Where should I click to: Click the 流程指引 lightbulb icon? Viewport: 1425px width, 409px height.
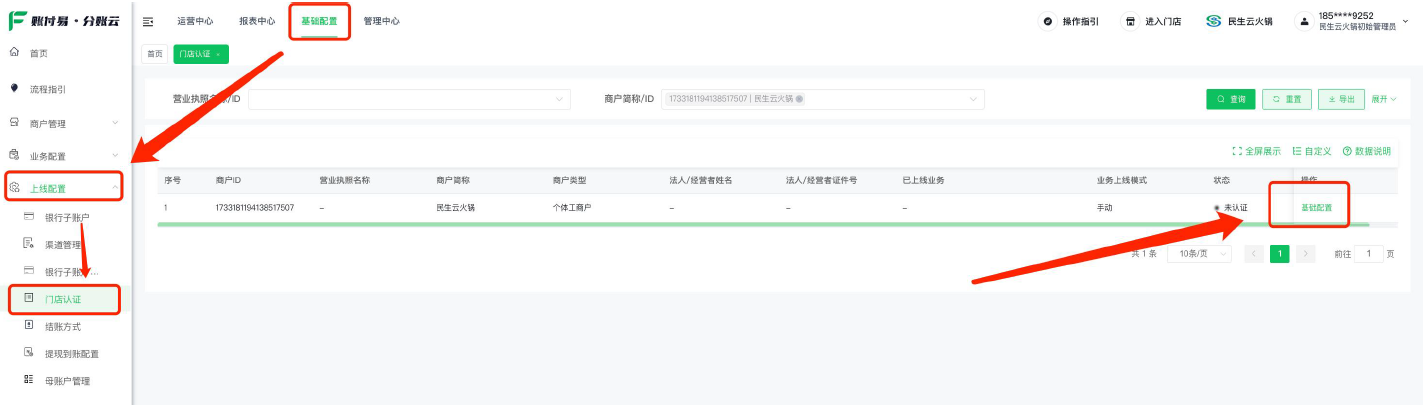pyautogui.click(x=14, y=88)
